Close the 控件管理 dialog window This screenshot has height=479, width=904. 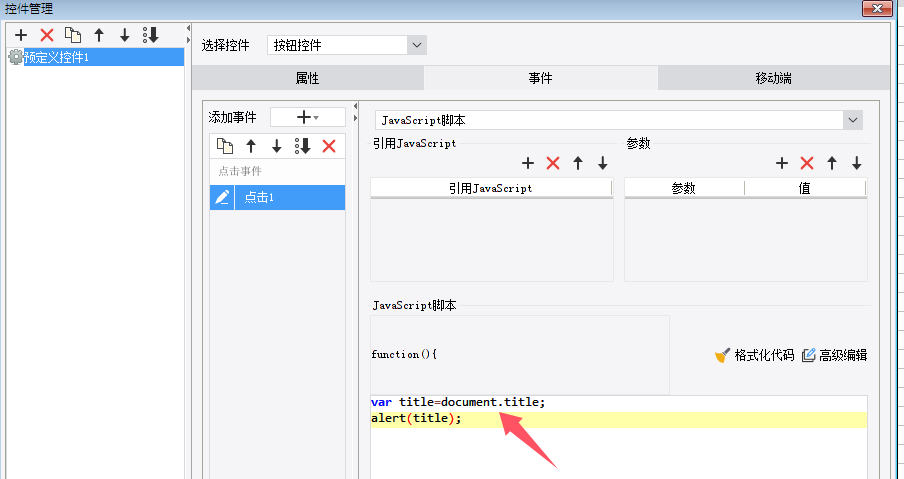pyautogui.click(x=877, y=9)
